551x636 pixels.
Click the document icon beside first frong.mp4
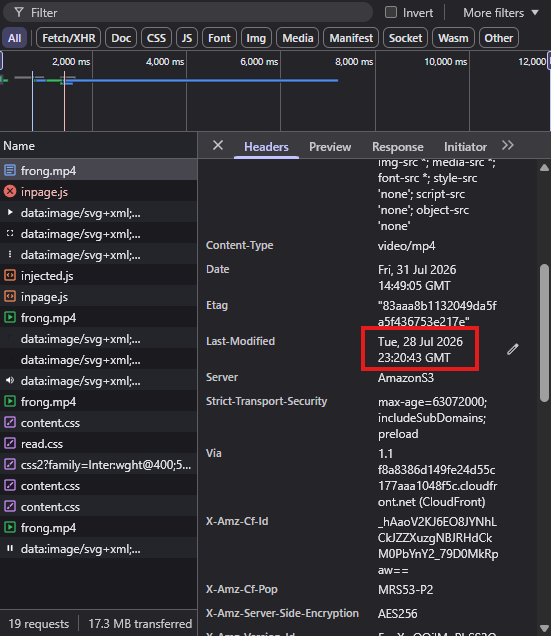tap(10, 170)
